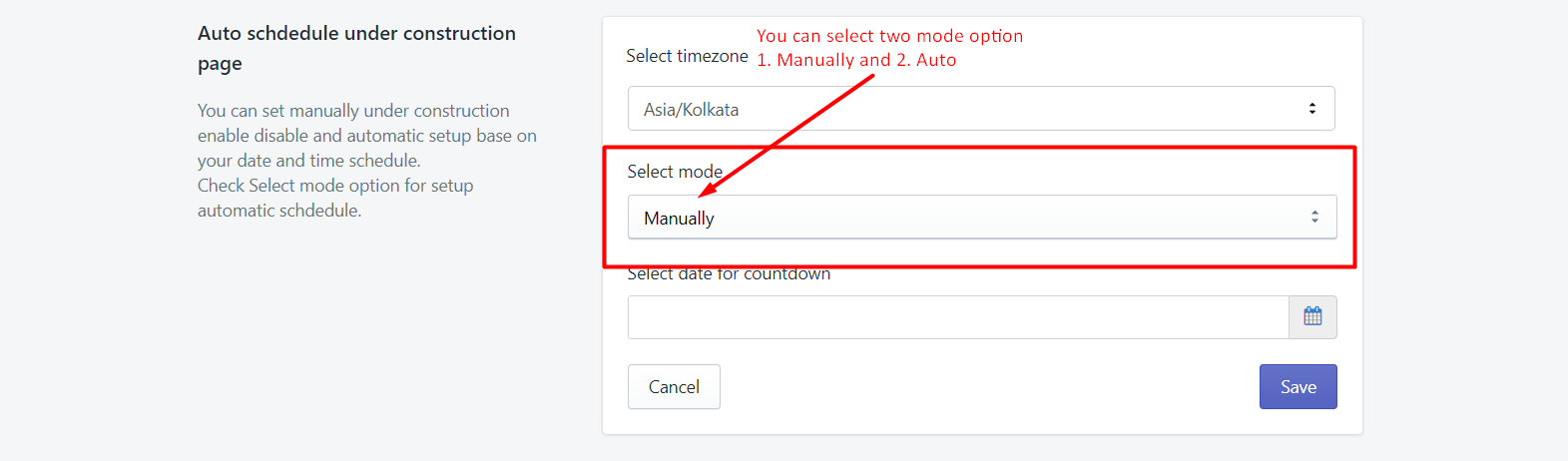Click the Cancel button

(x=674, y=386)
